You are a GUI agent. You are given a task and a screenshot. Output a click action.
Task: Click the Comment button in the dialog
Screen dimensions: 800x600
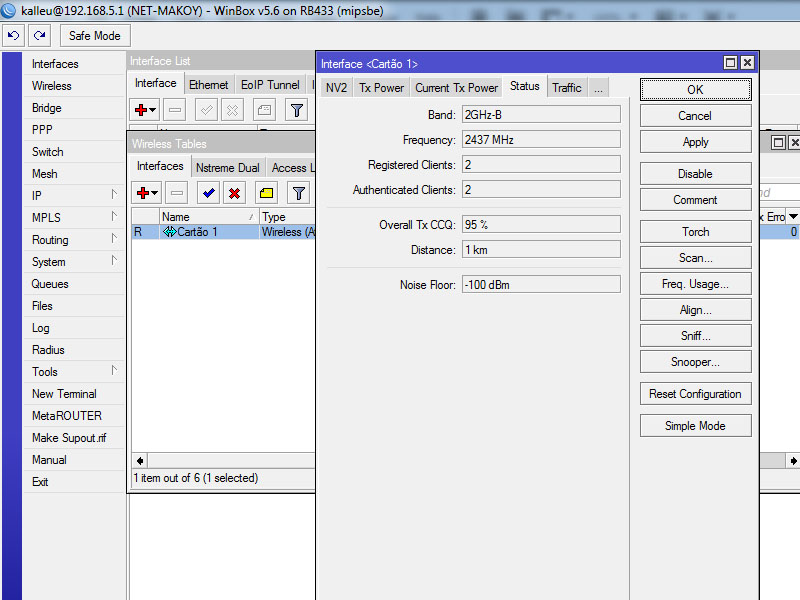click(x=695, y=200)
